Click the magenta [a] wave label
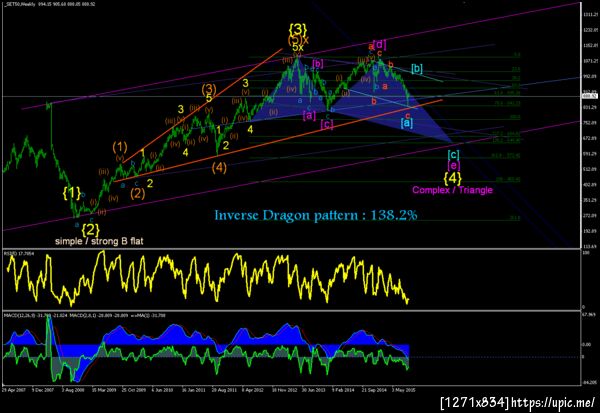 pos(309,115)
